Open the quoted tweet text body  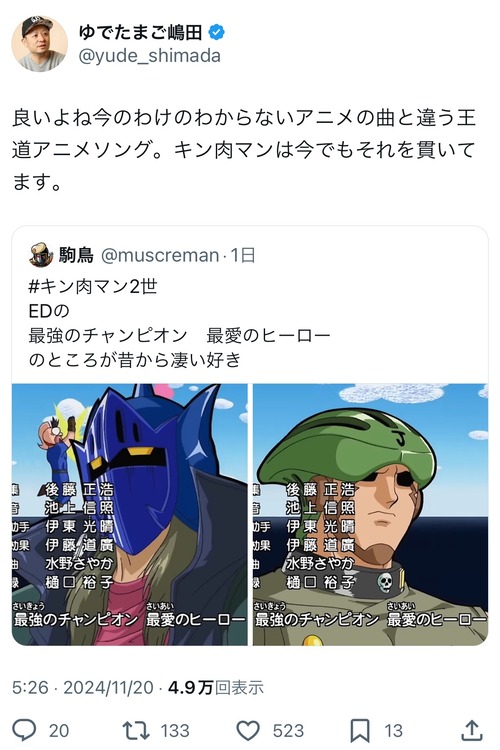(x=179, y=323)
